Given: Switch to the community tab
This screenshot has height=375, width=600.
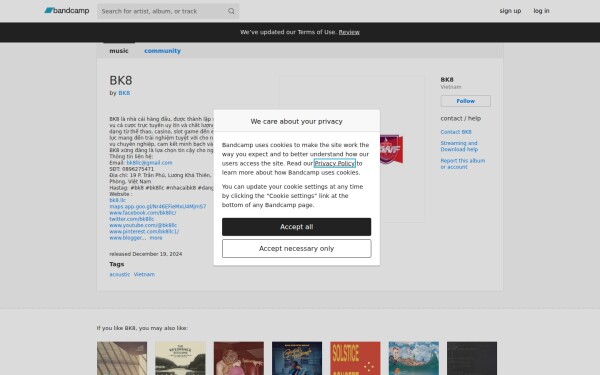Looking at the screenshot, I should click(162, 51).
